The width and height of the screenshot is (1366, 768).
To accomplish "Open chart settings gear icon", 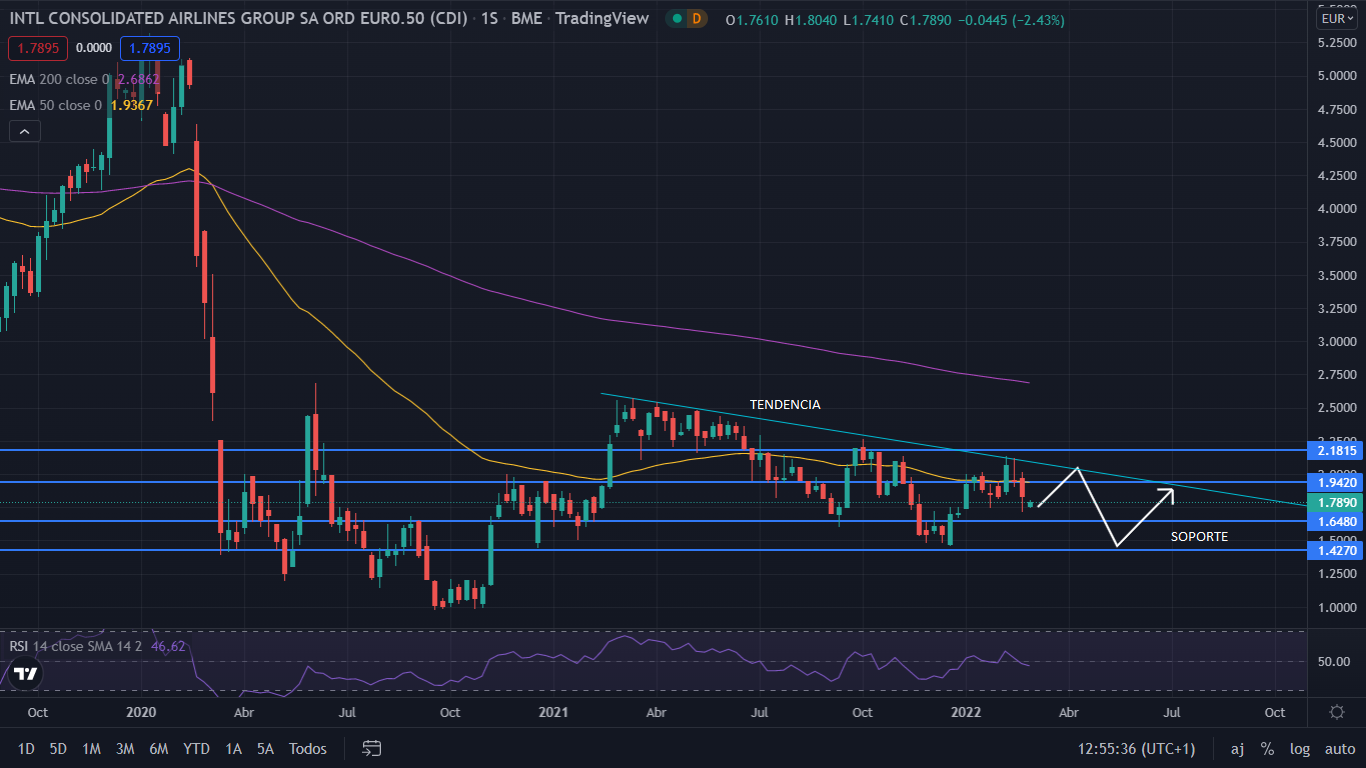I will tap(1336, 712).
